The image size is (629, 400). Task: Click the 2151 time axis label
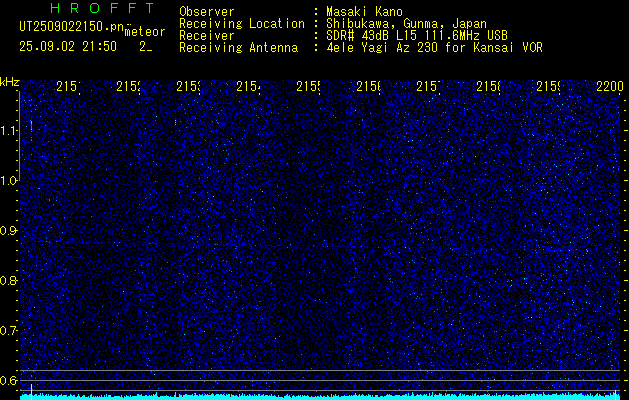point(68,86)
